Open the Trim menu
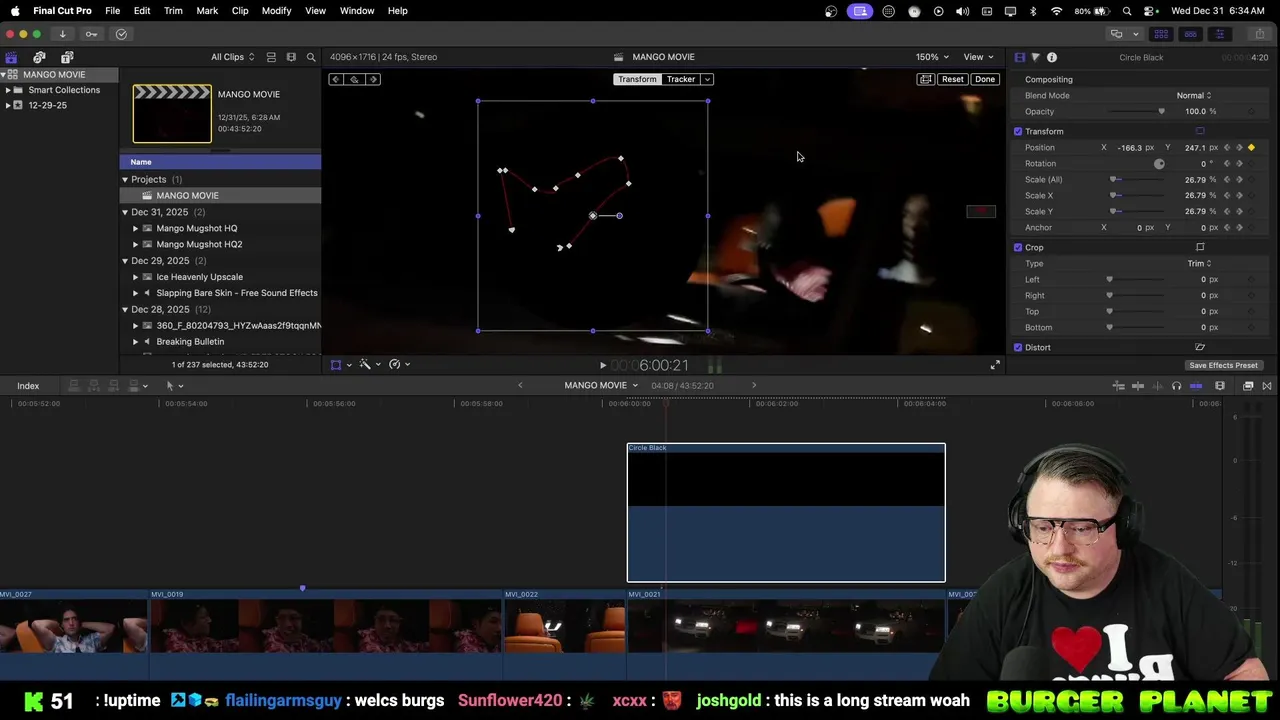Viewport: 1280px width, 720px height. point(173,11)
